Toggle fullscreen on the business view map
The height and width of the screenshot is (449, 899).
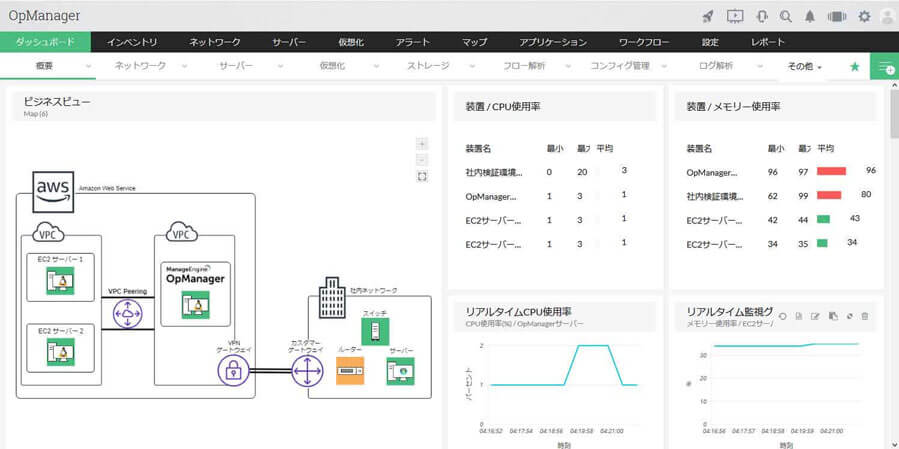pos(423,177)
